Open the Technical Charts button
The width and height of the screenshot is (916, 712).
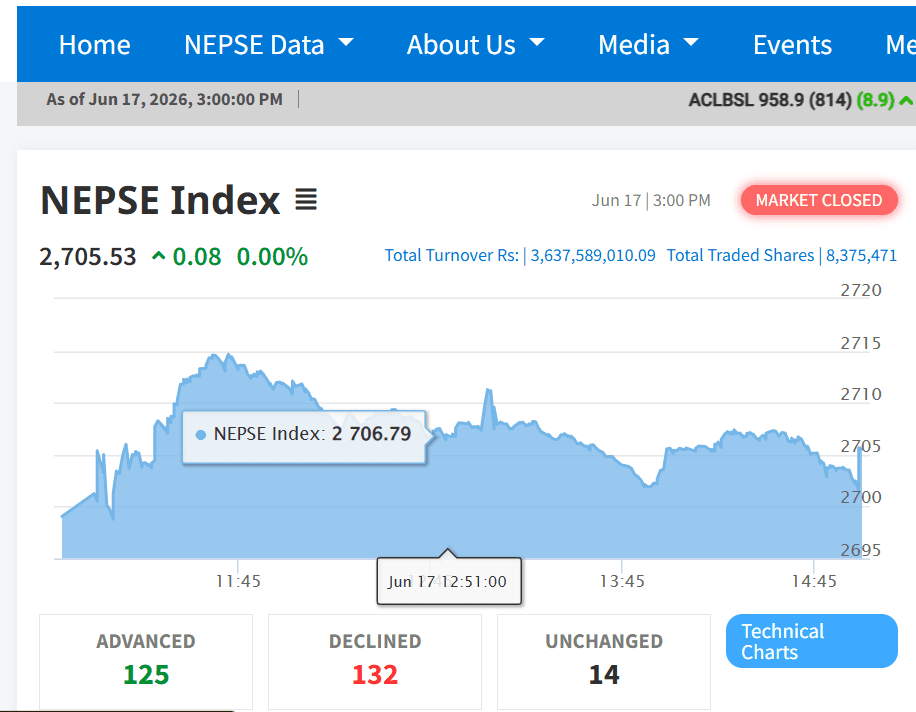click(x=811, y=641)
